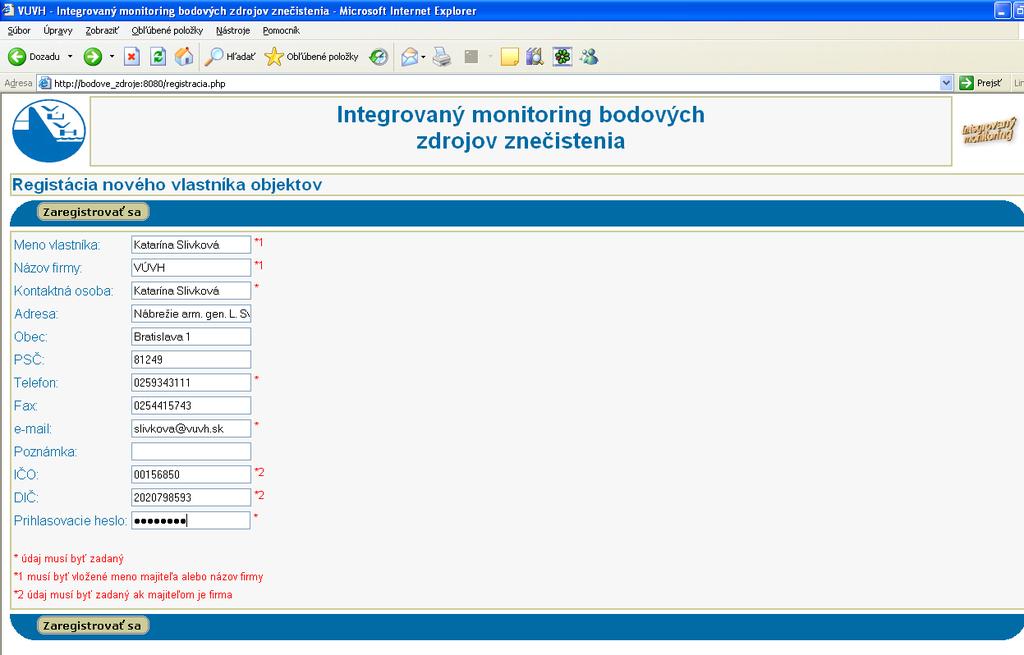The height and width of the screenshot is (655, 1024).
Task: Click the '*2 údaj musí byť zadaný' note
Action: [x=123, y=595]
